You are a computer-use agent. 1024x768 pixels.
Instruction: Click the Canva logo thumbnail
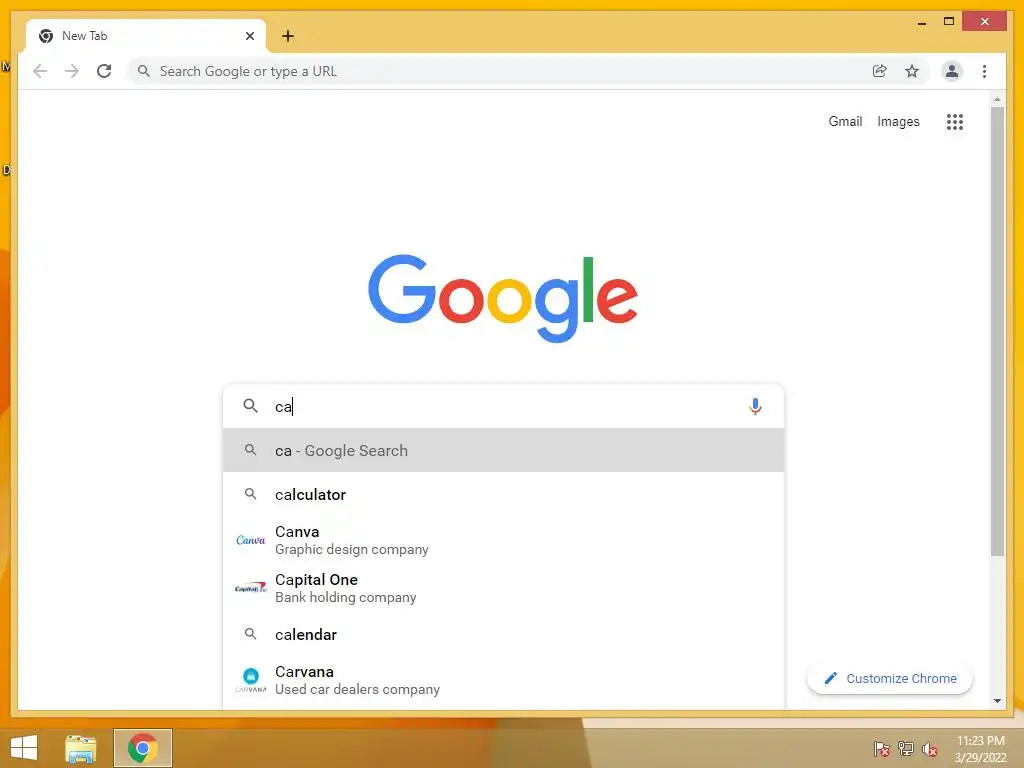click(x=251, y=540)
